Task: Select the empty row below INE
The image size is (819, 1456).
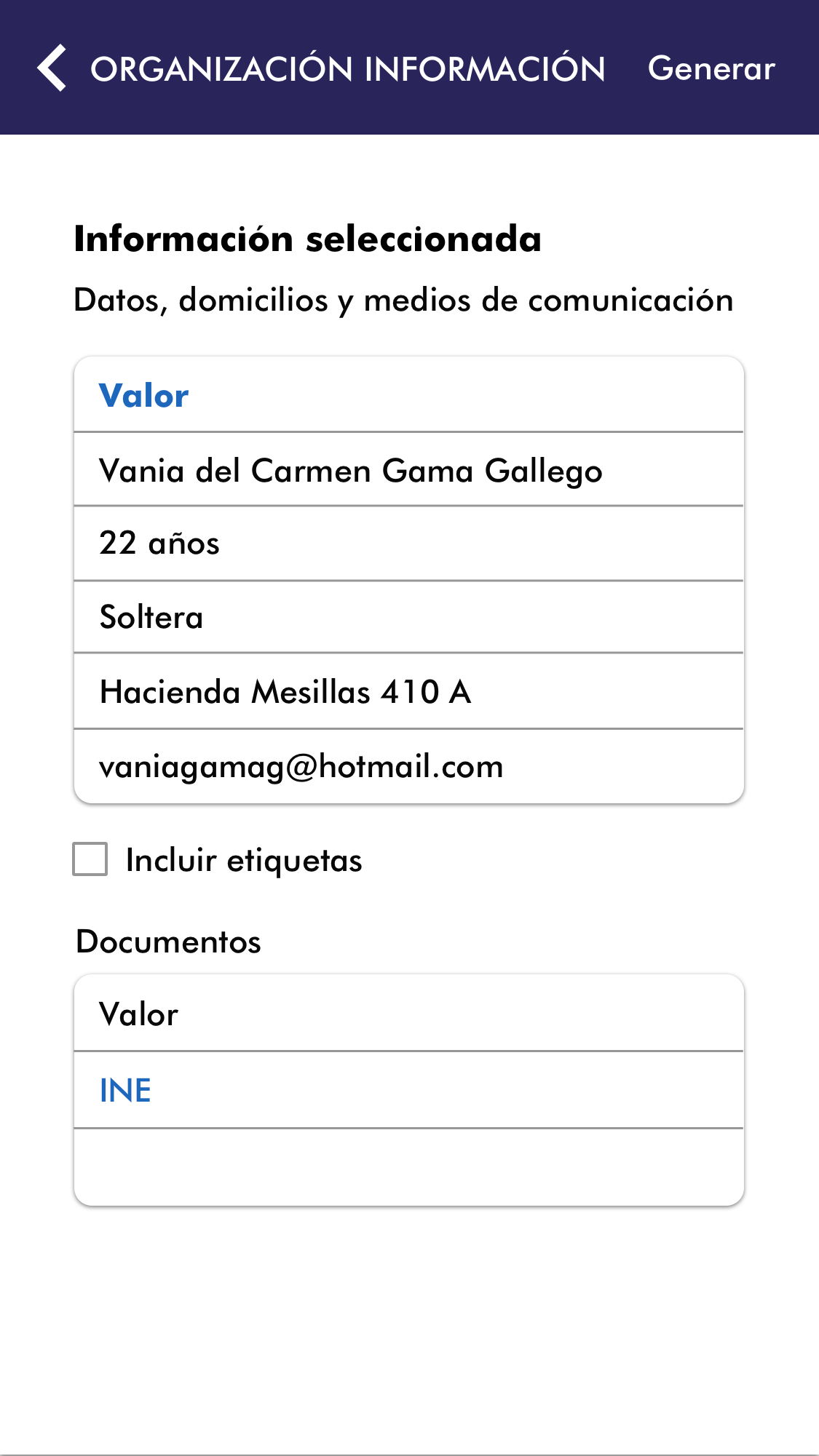Action: tap(408, 1167)
